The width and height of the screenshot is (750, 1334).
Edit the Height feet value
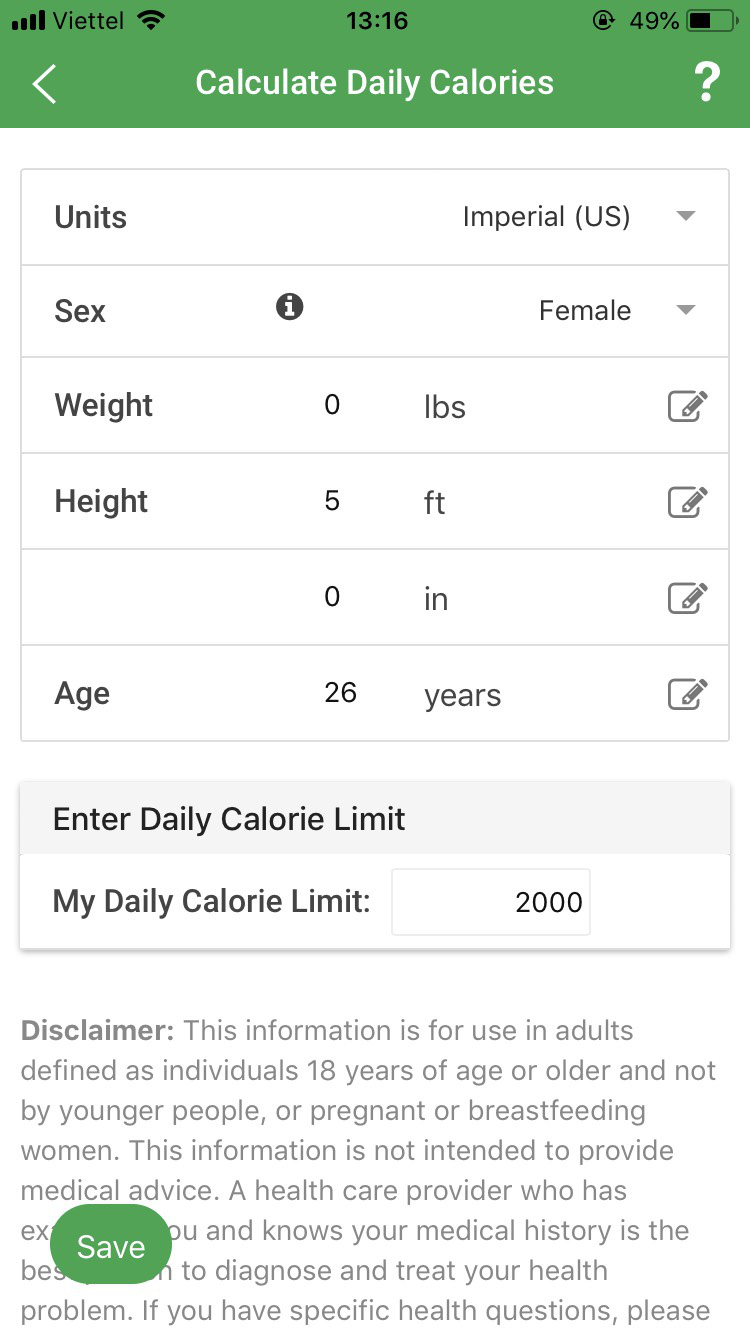[x=688, y=501]
